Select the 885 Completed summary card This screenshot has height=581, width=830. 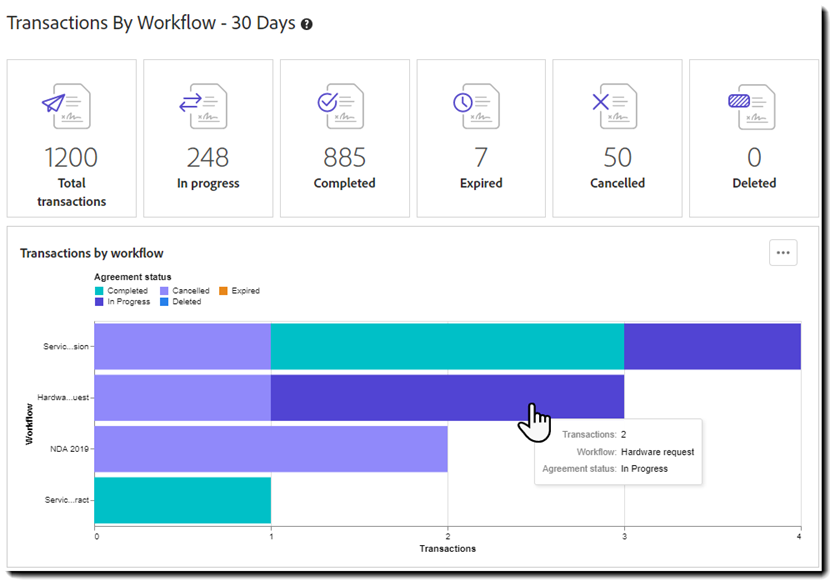tap(344, 138)
